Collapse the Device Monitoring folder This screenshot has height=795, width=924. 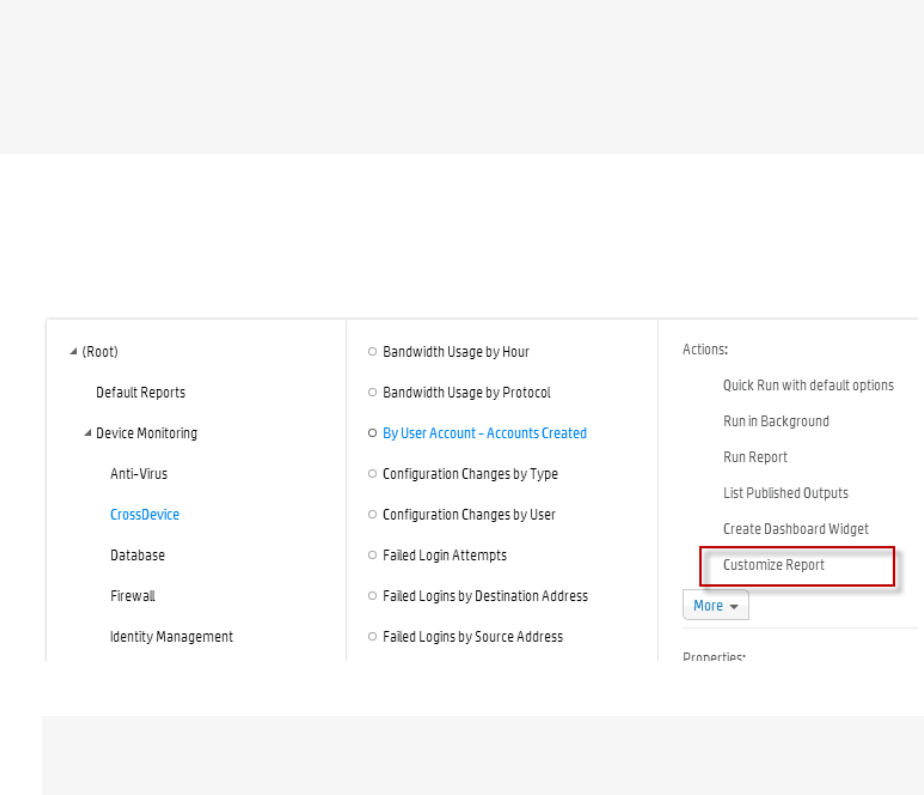coord(88,433)
